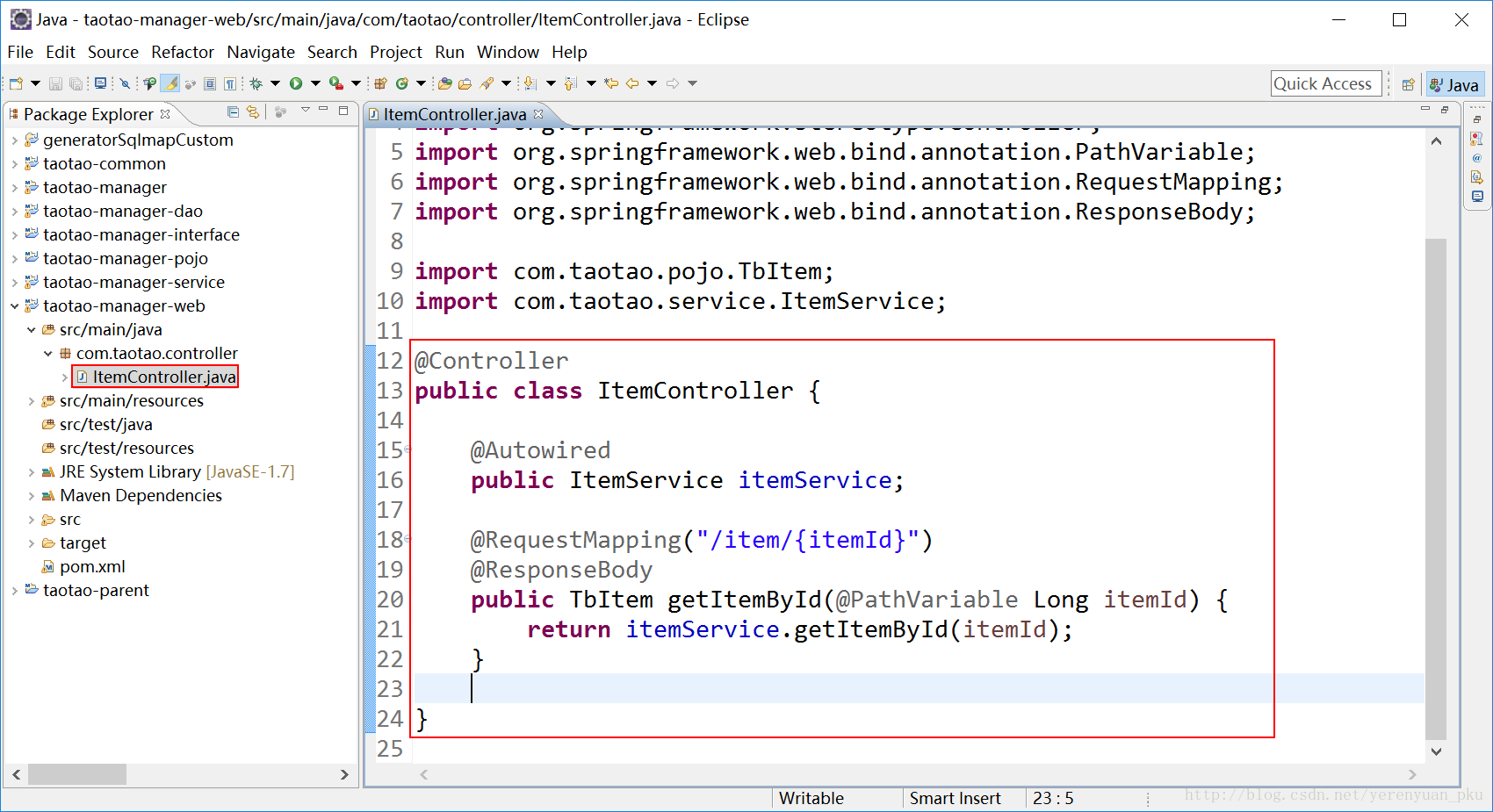Collapse the taotao-manager-web project
The image size is (1493, 812).
tap(15, 306)
